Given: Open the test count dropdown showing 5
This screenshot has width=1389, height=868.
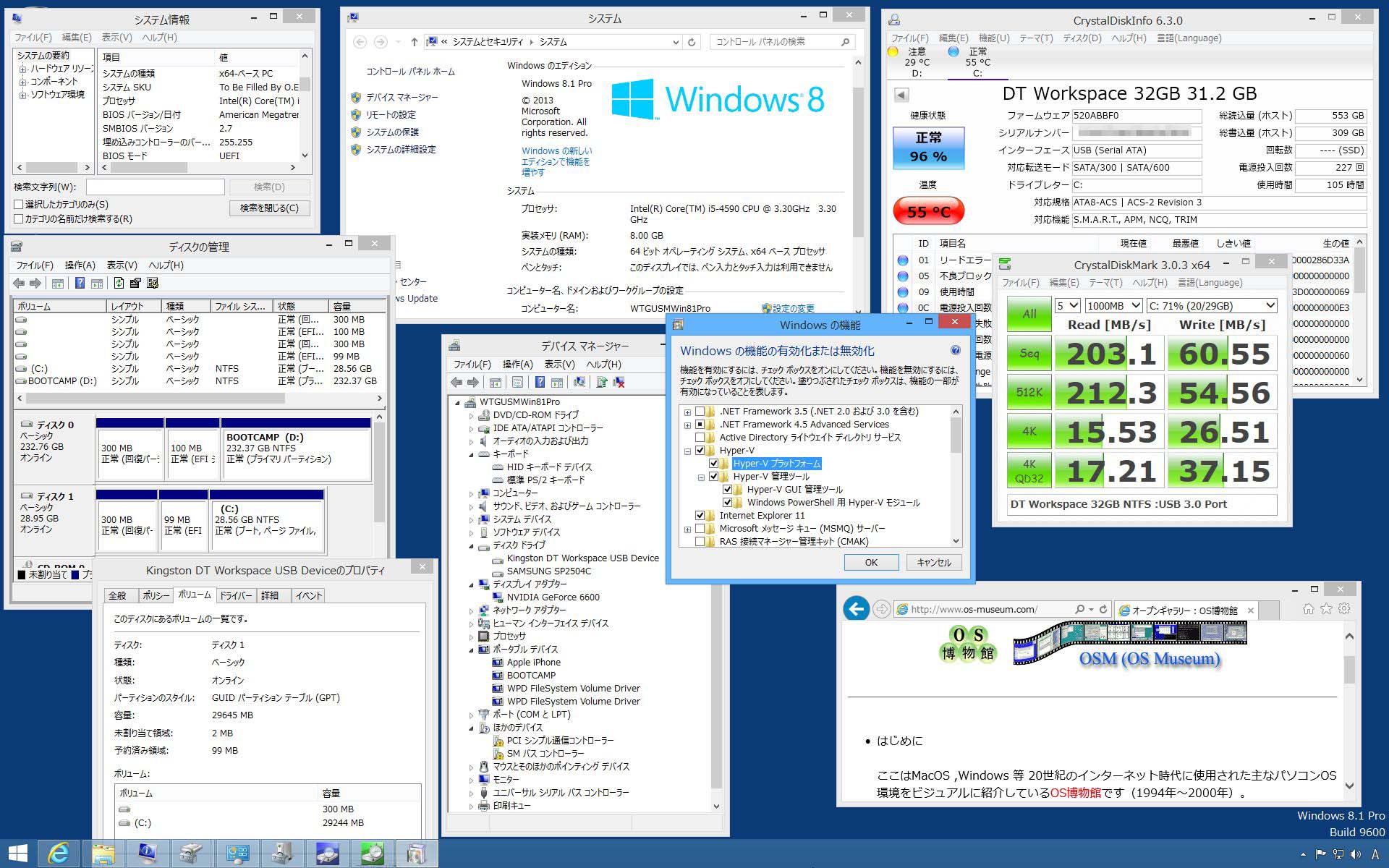Looking at the screenshot, I should 1067,306.
